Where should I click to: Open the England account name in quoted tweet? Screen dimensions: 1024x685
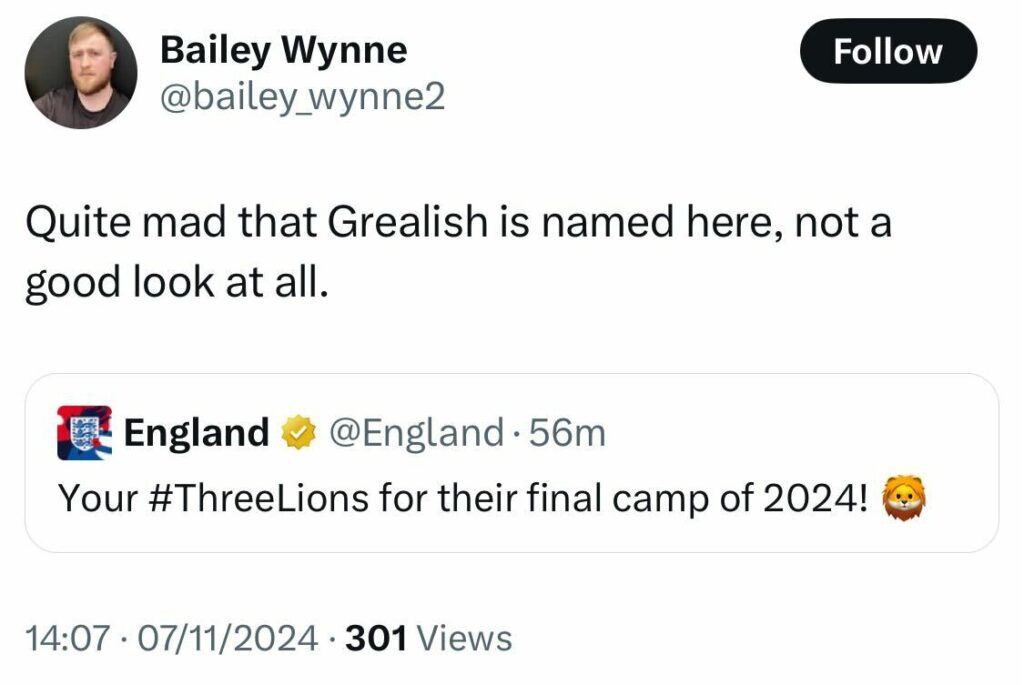tap(196, 432)
